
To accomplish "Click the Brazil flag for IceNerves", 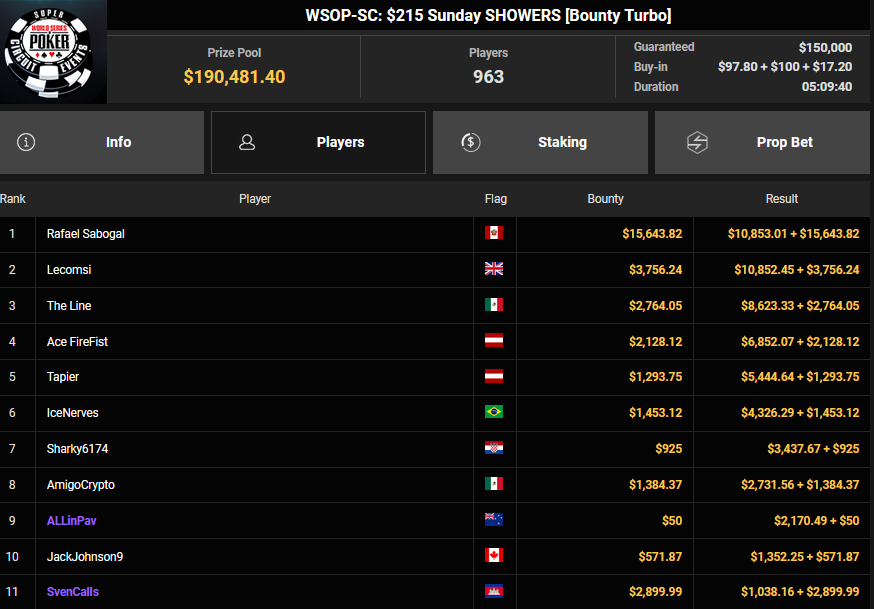I will pyautogui.click(x=494, y=412).
